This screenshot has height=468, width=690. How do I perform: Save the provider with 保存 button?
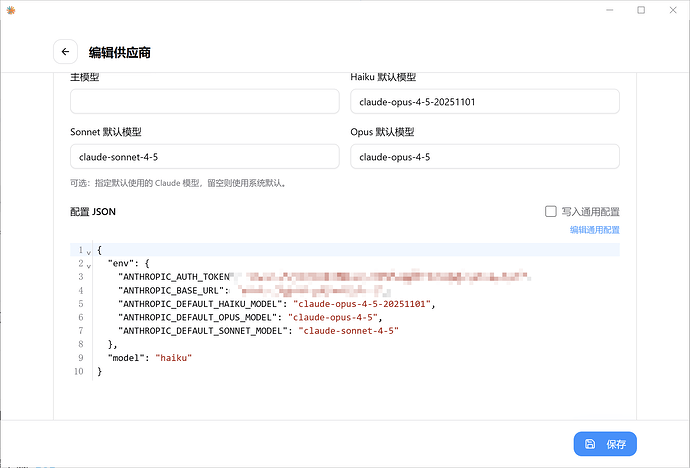[x=605, y=444]
